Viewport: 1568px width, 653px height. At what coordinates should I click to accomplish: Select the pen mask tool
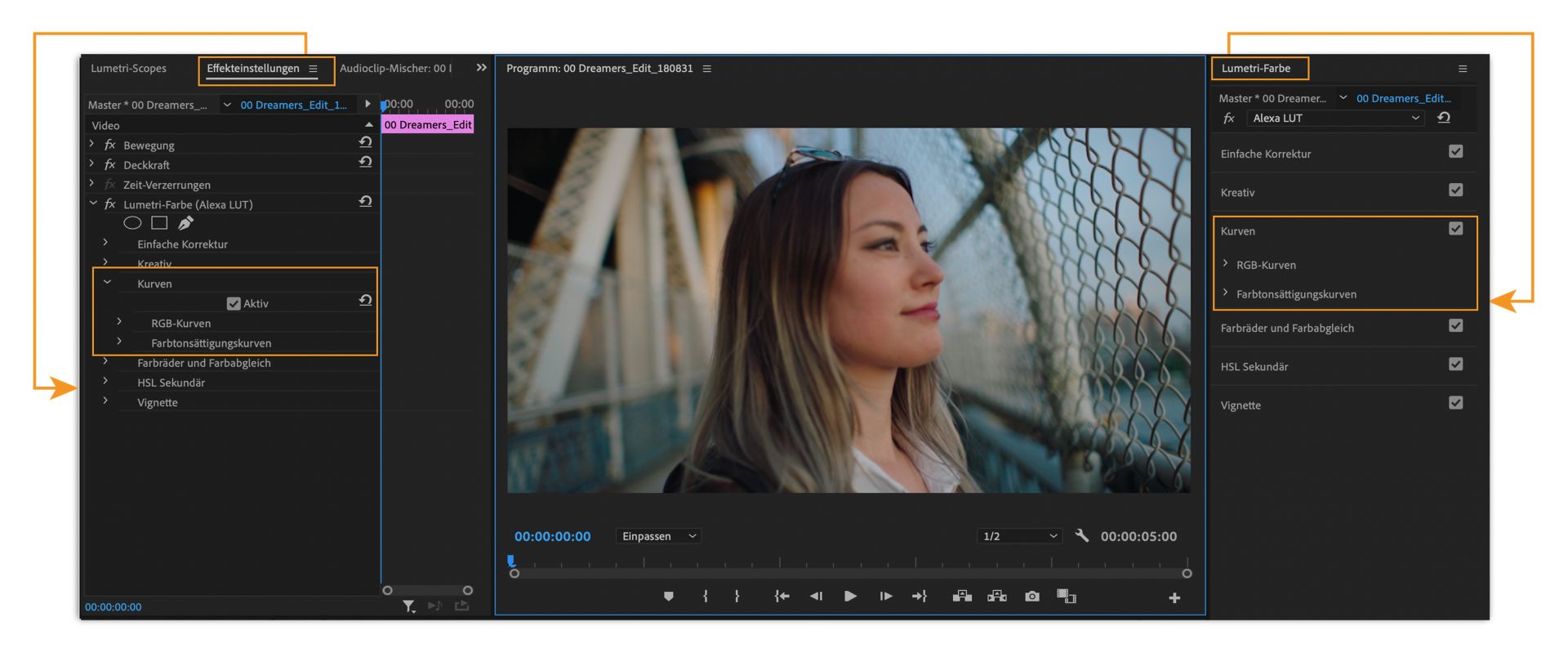pos(186,223)
